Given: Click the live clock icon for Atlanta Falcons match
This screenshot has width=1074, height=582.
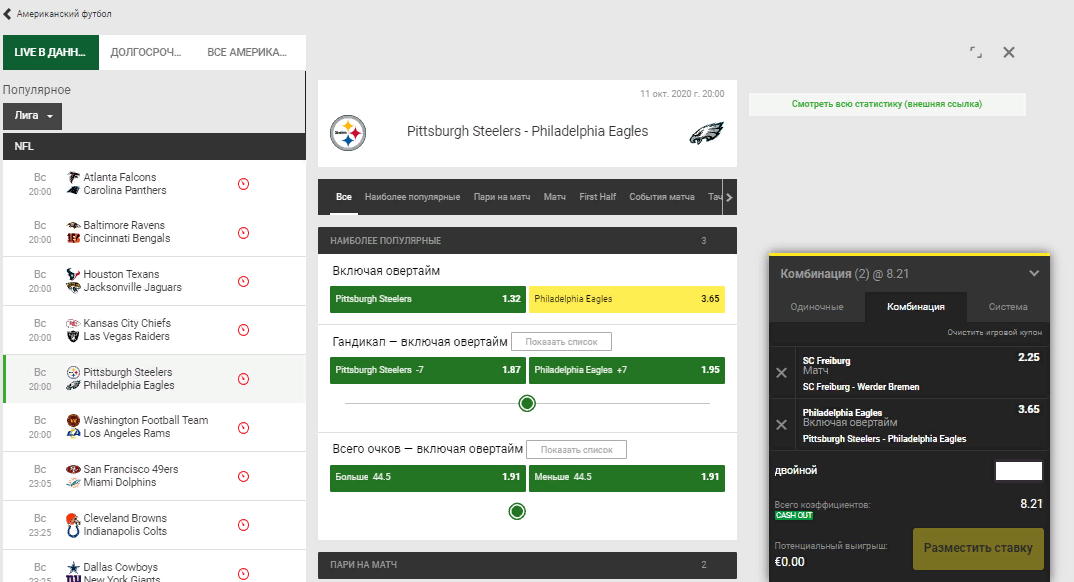Looking at the screenshot, I should pyautogui.click(x=243, y=184).
